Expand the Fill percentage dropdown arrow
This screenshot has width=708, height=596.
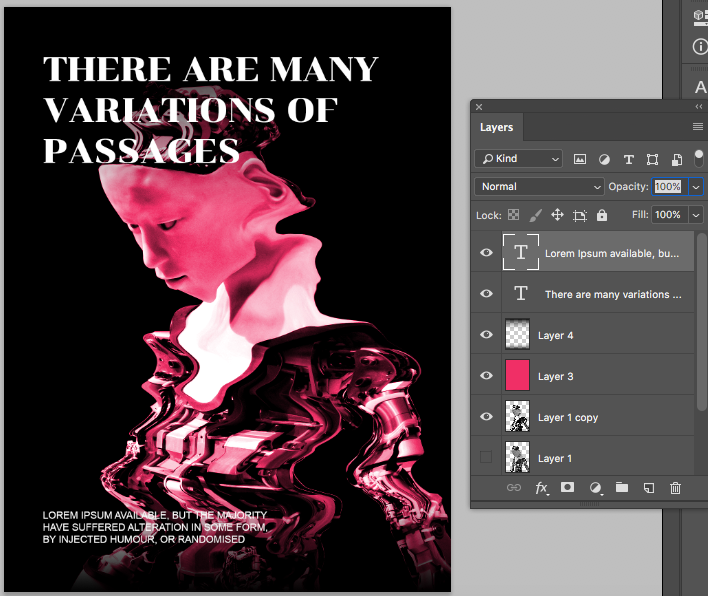(696, 215)
